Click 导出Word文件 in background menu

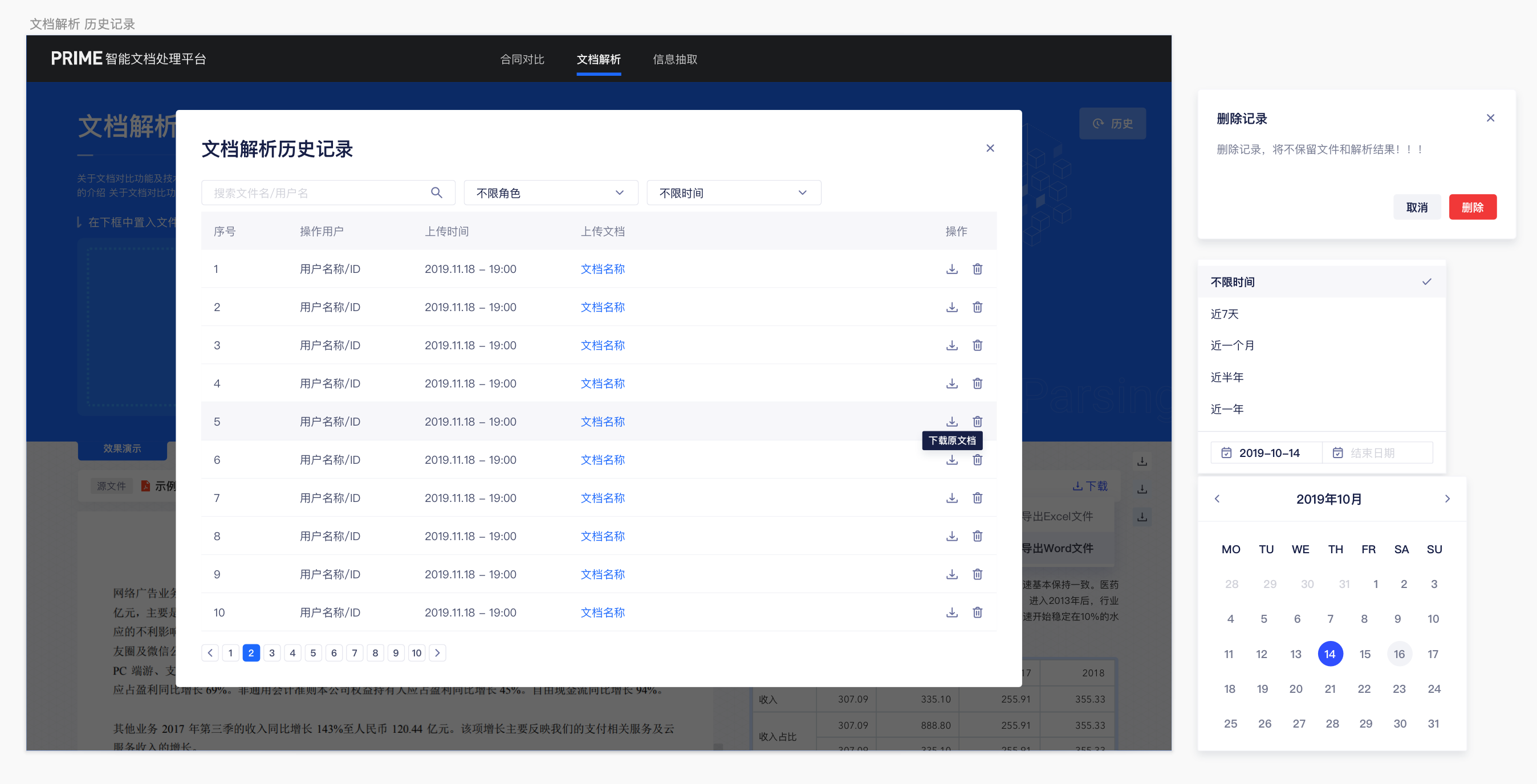point(1057,548)
